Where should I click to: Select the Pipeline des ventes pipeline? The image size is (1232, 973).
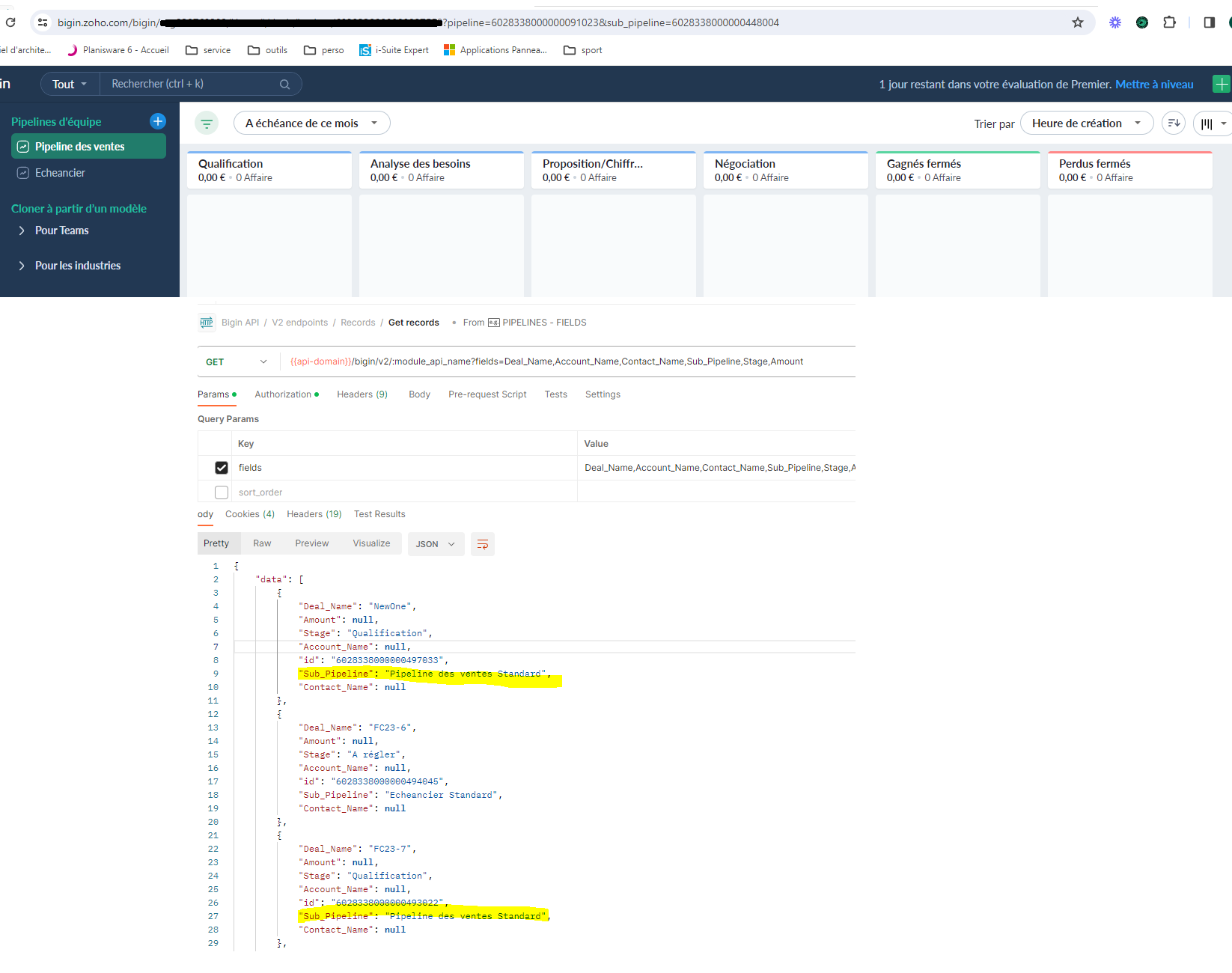click(x=89, y=147)
